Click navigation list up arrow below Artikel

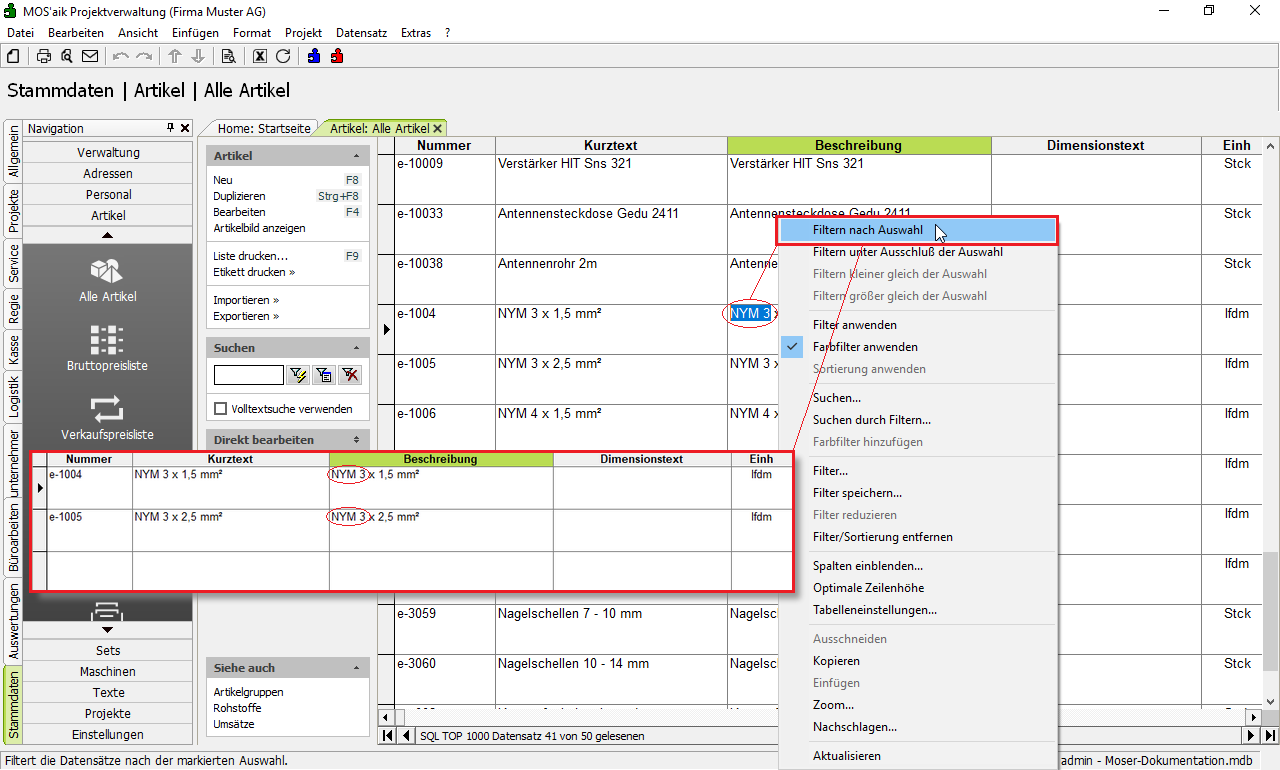[x=108, y=235]
